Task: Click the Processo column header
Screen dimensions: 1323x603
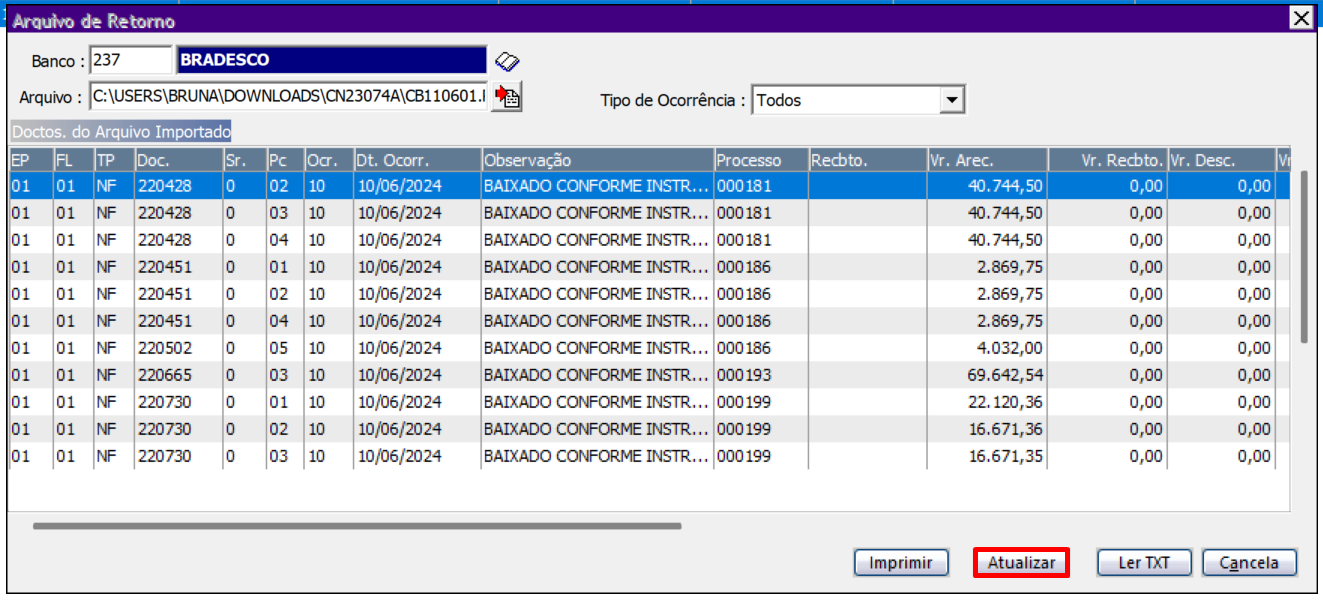Action: 760,160
